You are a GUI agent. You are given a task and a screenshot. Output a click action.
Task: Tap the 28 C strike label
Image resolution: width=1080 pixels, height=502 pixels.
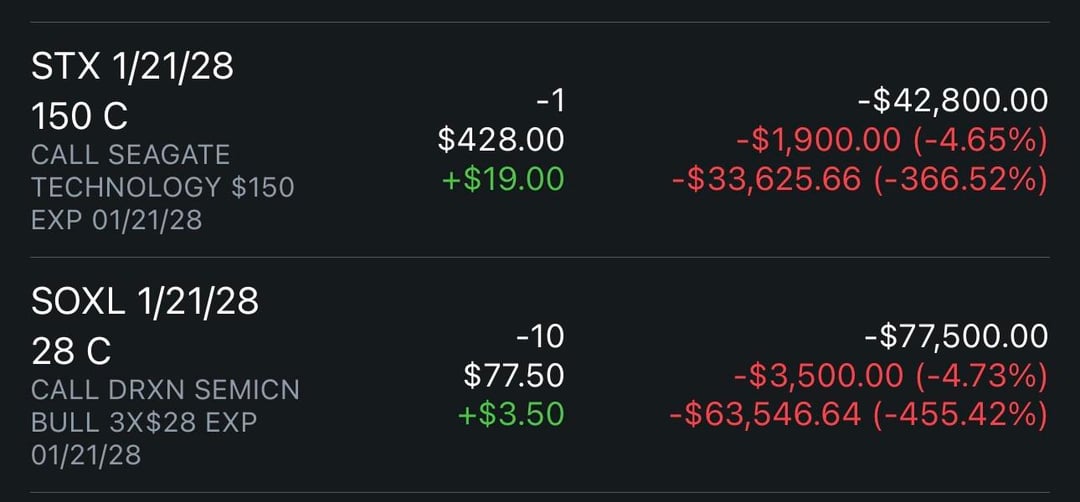pos(71,351)
